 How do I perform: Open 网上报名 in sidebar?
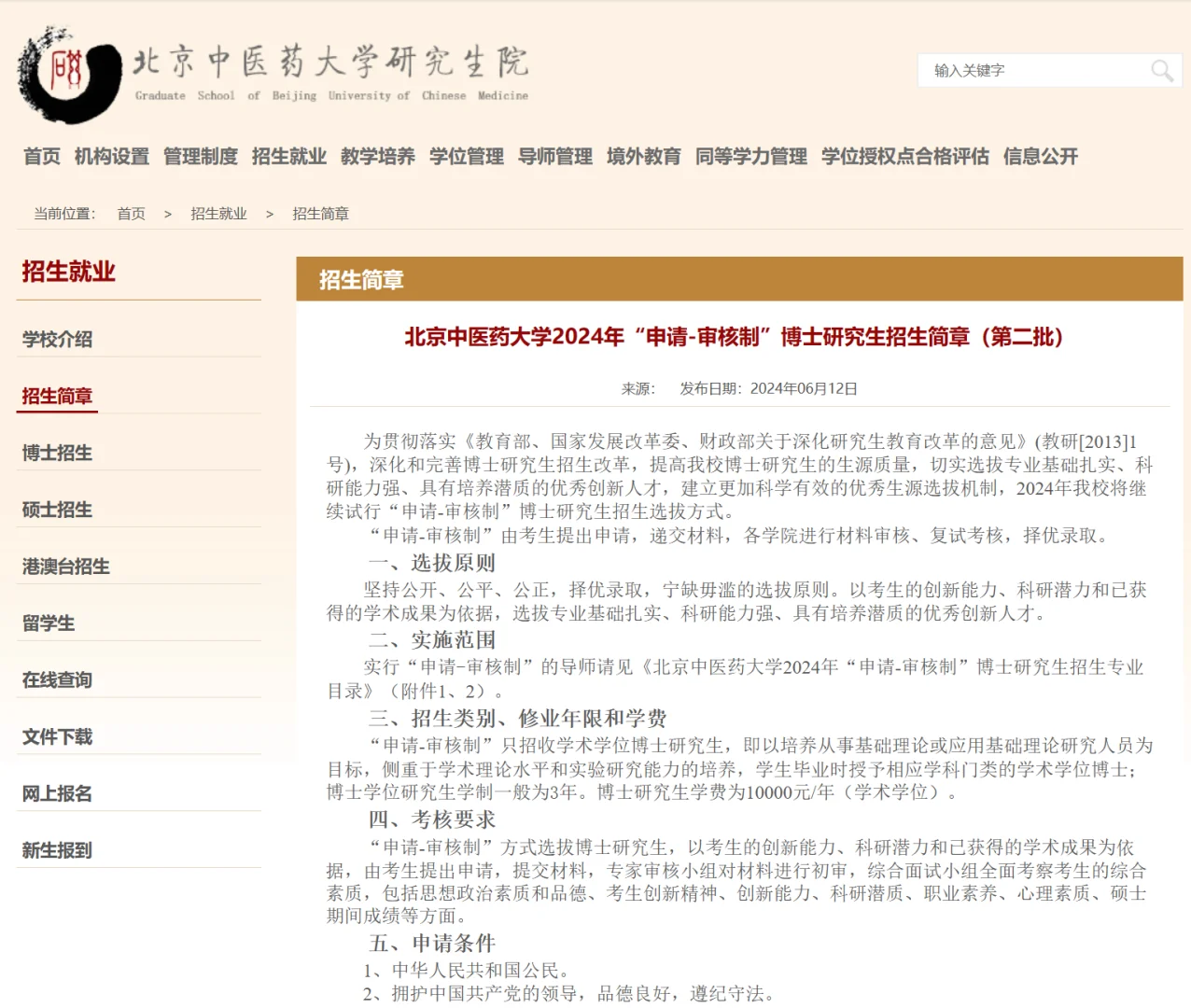57,794
